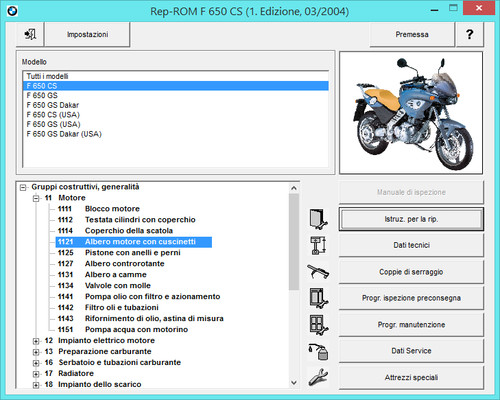Select 1143 Rifornimento di olio, astina di misura
Viewport: 500px width, 400px height.
140,319
